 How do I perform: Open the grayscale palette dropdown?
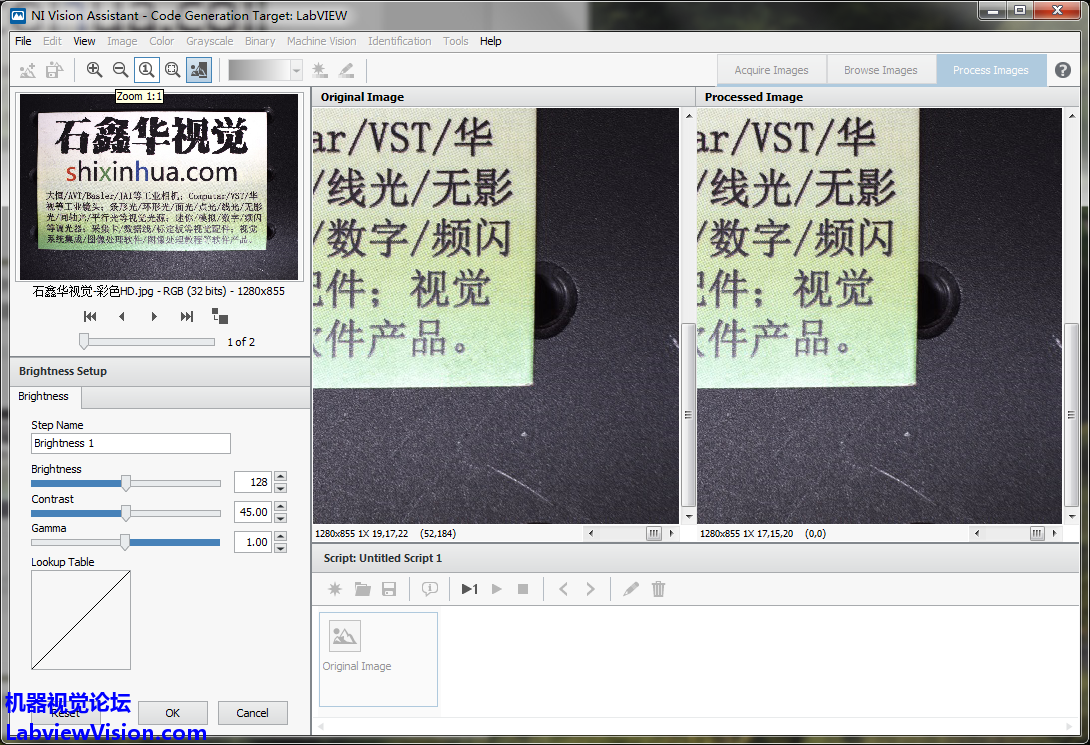pyautogui.click(x=296, y=70)
